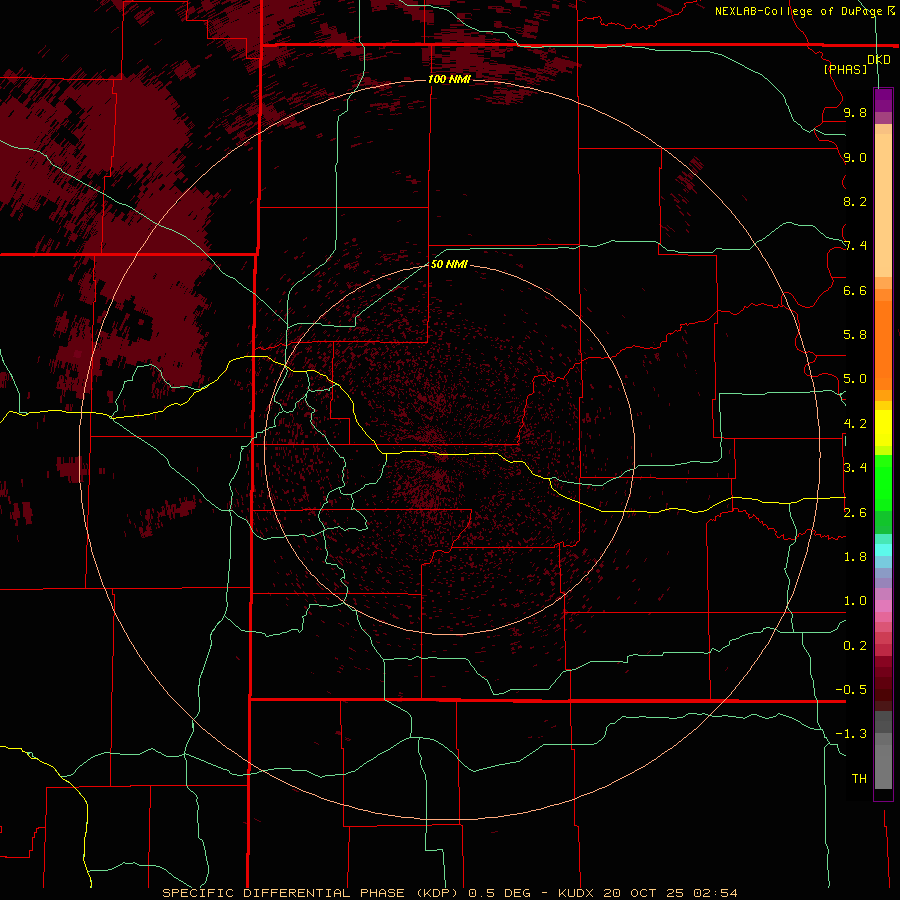
Task: Click the 2.6 legend value
Action: pos(855,513)
